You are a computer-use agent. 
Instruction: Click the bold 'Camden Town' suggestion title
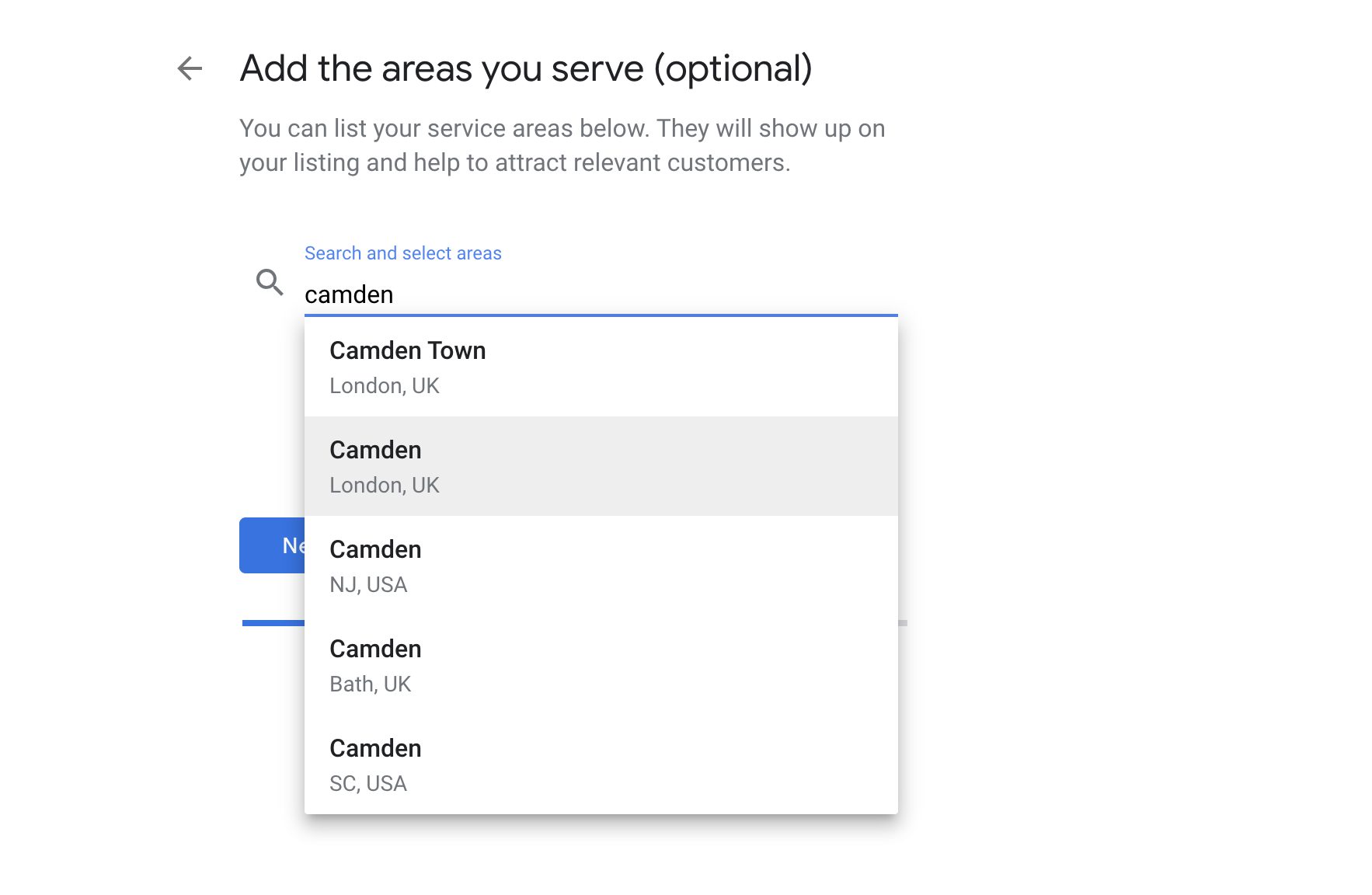[407, 350]
